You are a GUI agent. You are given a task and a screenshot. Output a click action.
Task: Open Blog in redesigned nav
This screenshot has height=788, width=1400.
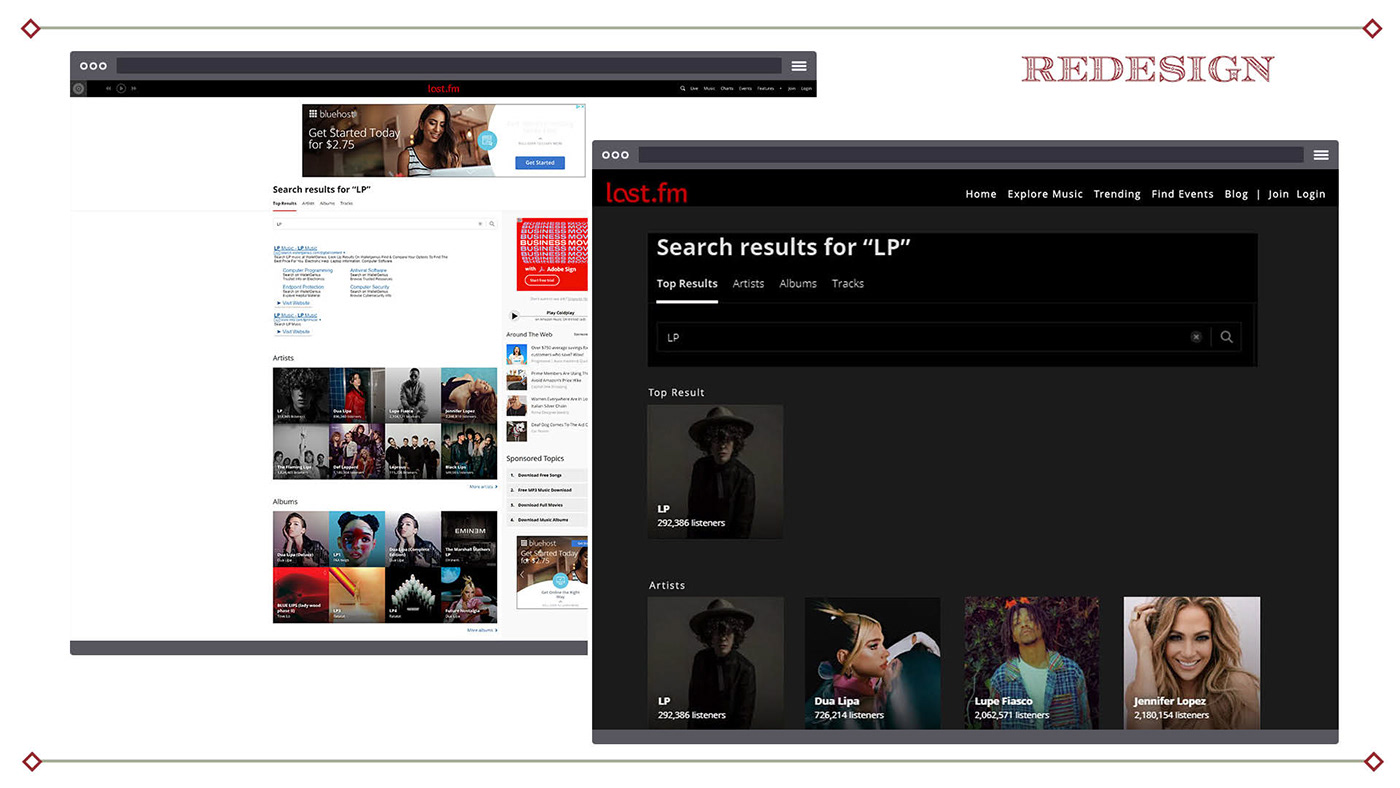tap(1236, 194)
